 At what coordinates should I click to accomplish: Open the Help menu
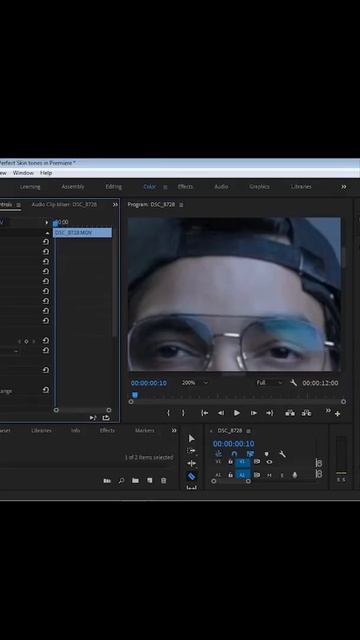tap(46, 173)
